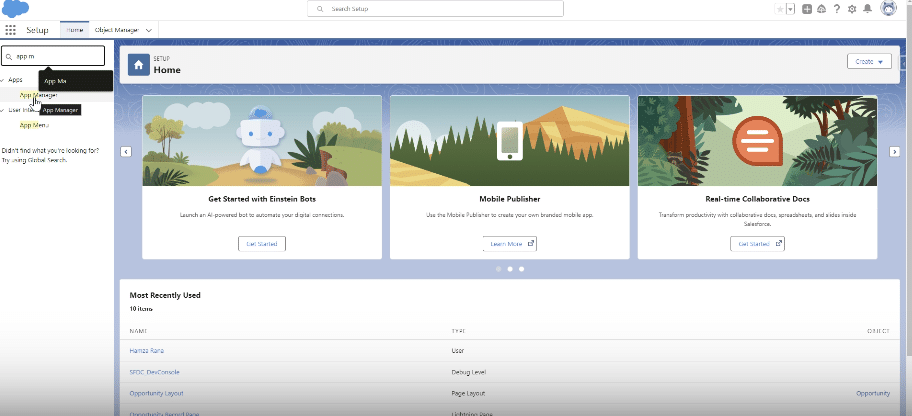Viewport: 912px width, 416px height.
Task: Click 'Get Started with Einstein Bots' title
Action: [x=262, y=199]
